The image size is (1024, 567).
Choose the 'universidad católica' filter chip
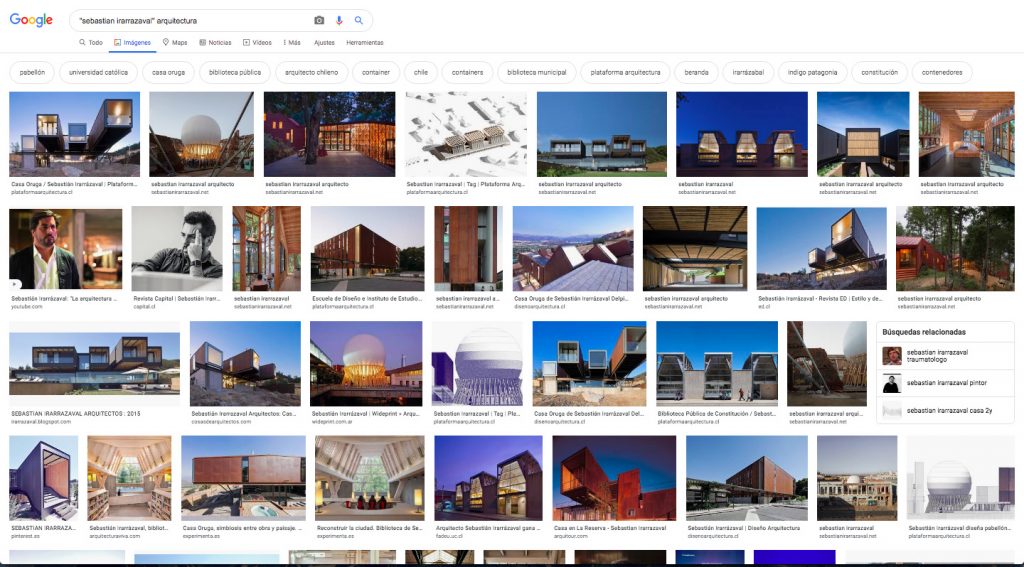(98, 72)
